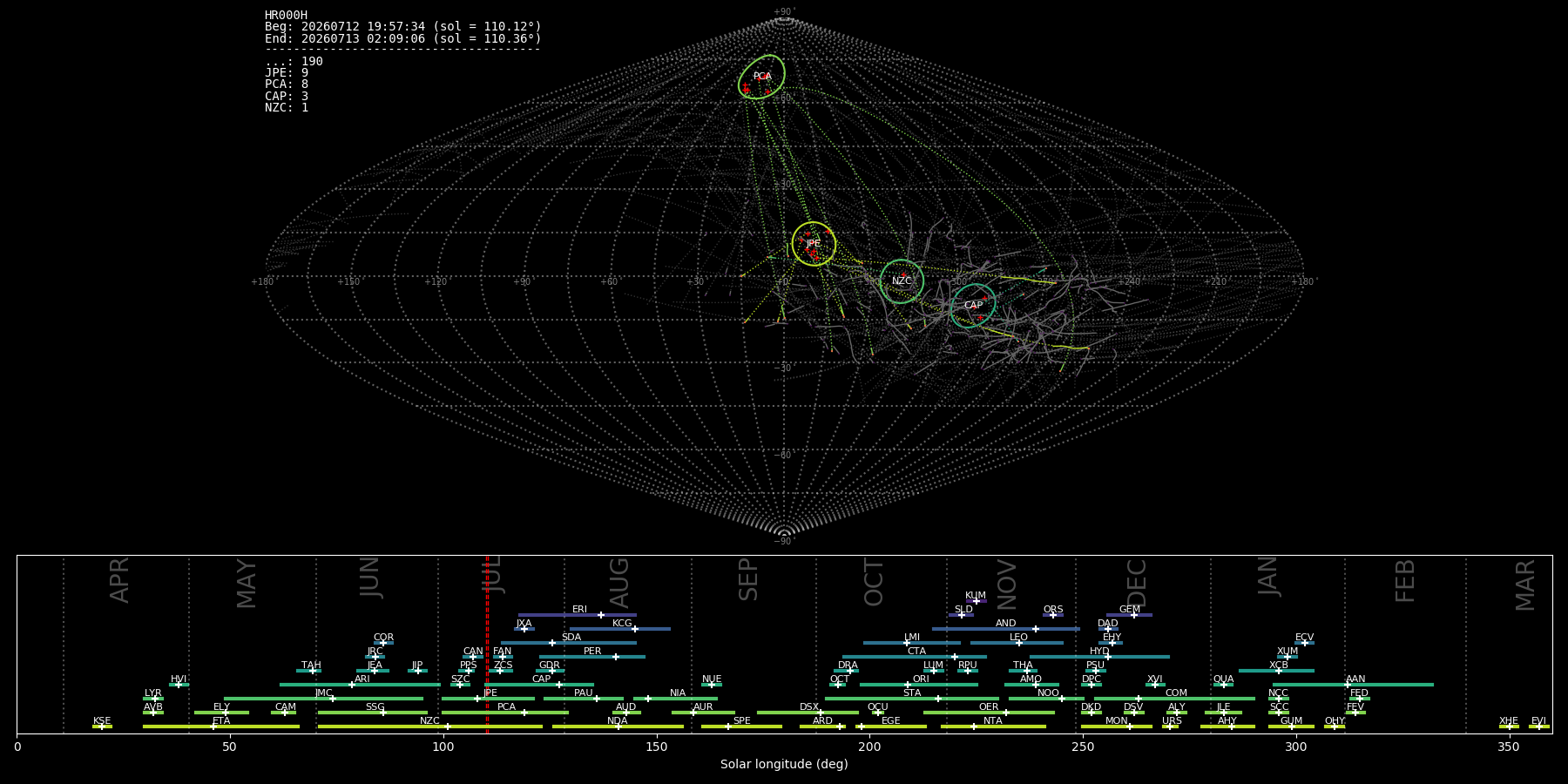Select the ORI shower bar
This screenshot has height=784, width=1568.
click(x=918, y=685)
